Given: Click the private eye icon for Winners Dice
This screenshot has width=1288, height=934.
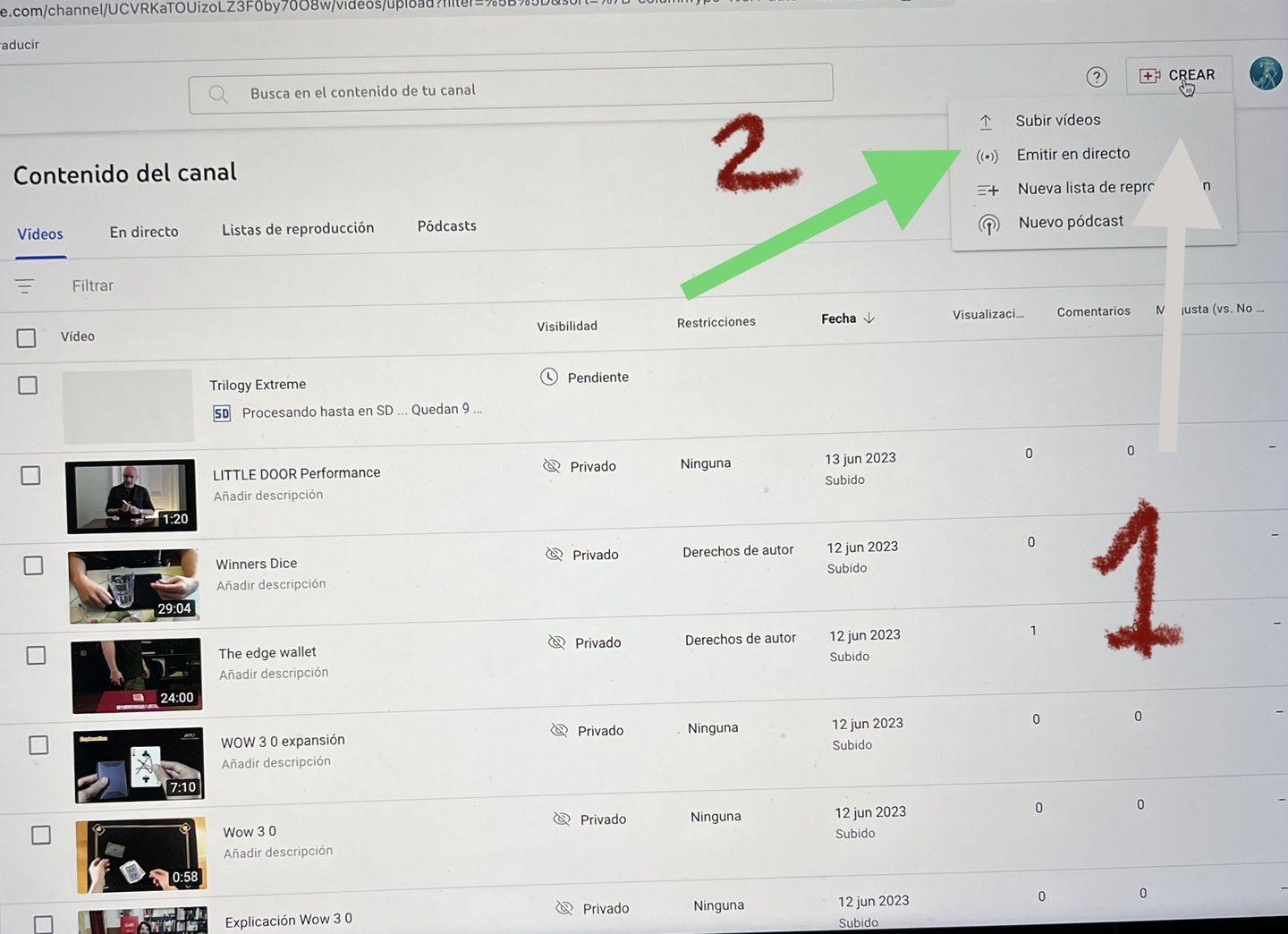Looking at the screenshot, I should click(x=555, y=555).
